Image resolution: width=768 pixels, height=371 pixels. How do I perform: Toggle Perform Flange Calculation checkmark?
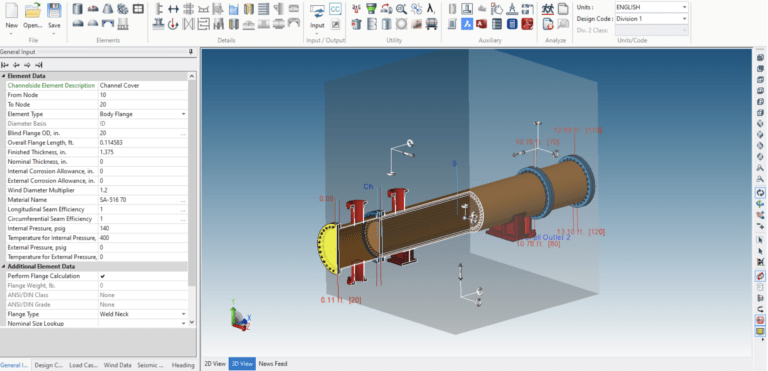103,276
